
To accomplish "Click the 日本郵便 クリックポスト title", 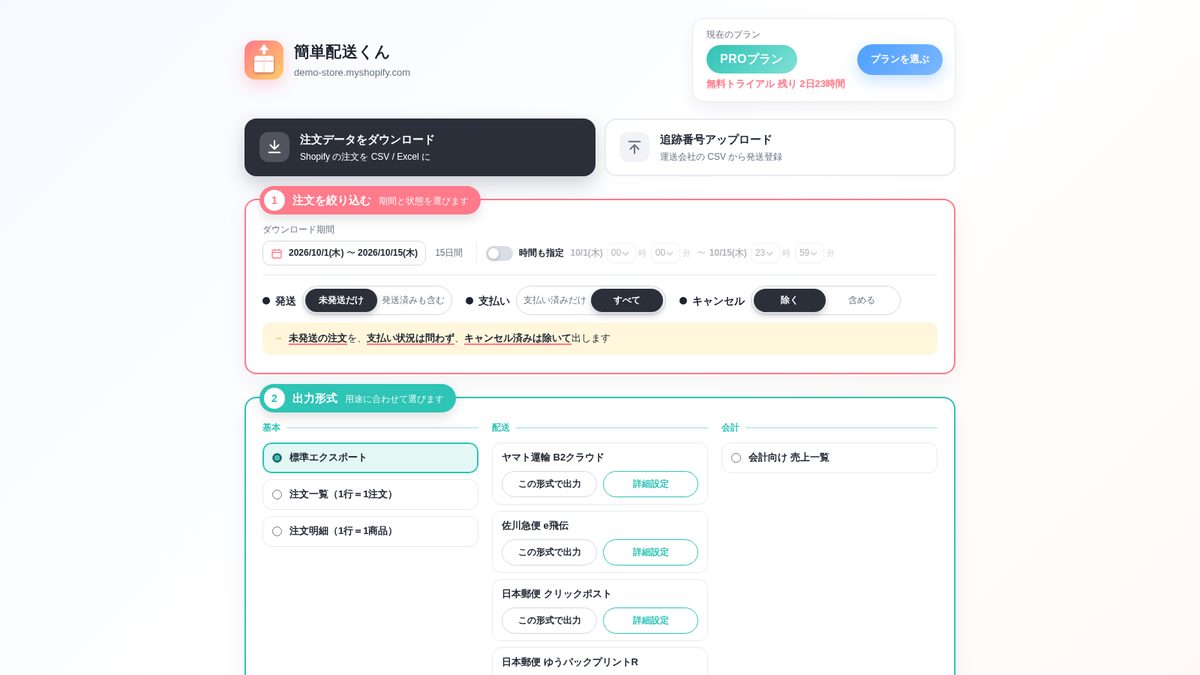I will (556, 593).
